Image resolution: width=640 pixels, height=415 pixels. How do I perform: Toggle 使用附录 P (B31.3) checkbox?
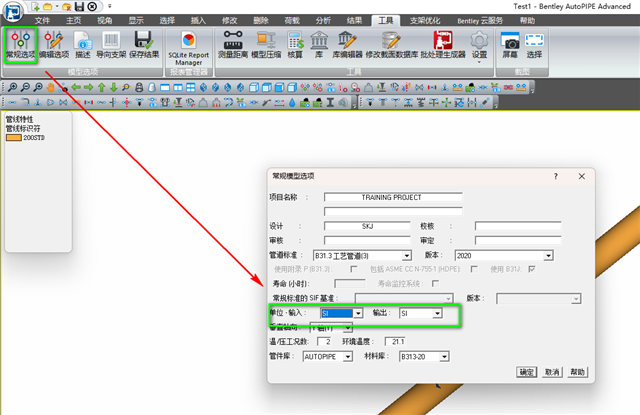(354, 269)
